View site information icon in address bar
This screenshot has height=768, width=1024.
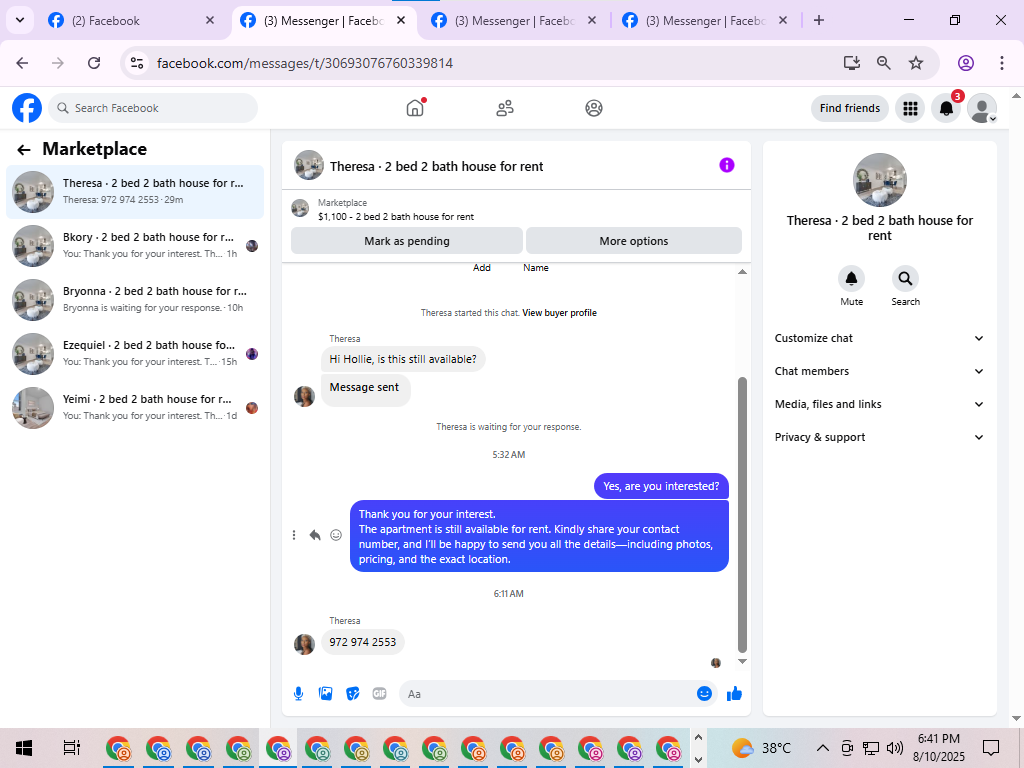(x=136, y=63)
